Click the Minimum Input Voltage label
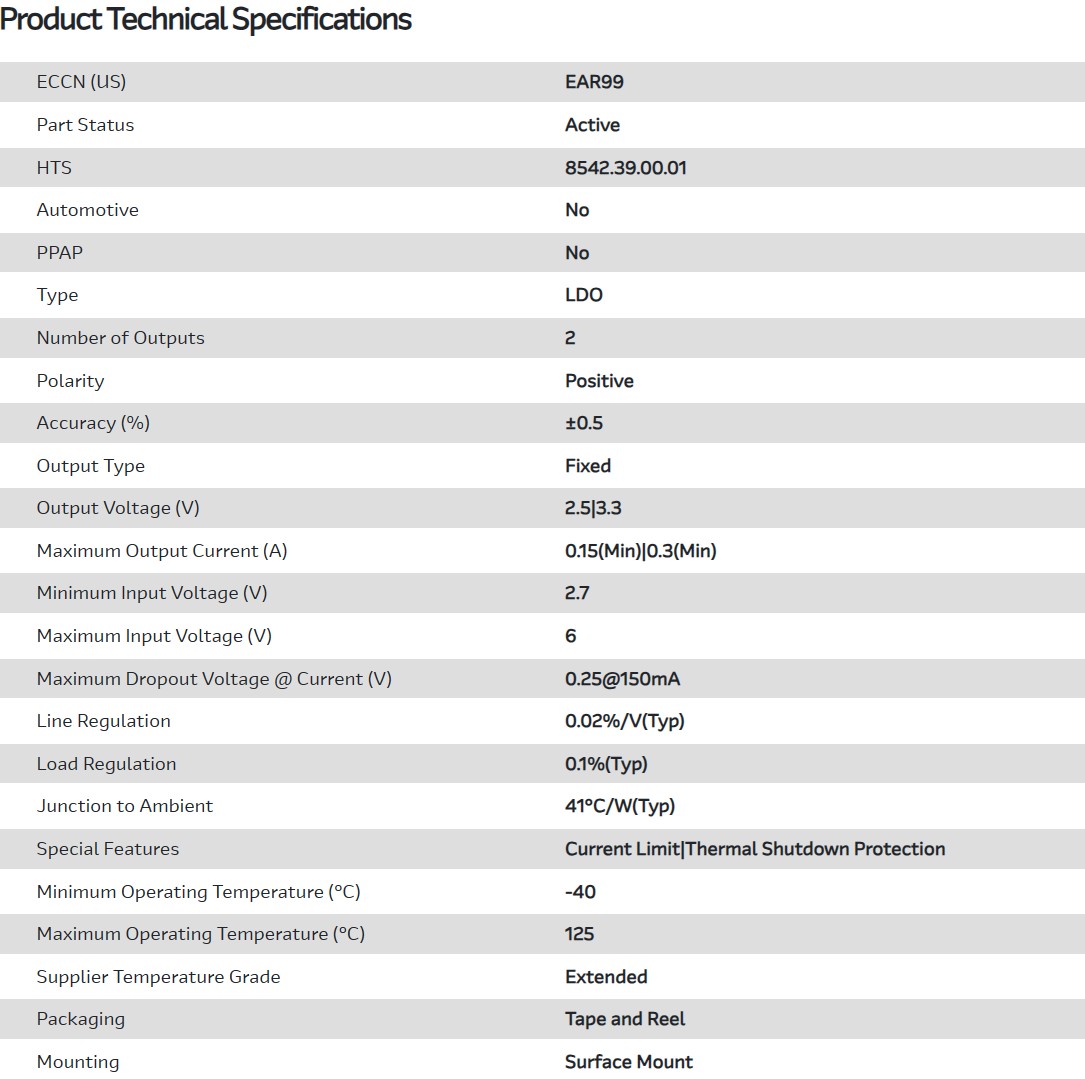This screenshot has width=1085, height=1079. tap(152, 593)
